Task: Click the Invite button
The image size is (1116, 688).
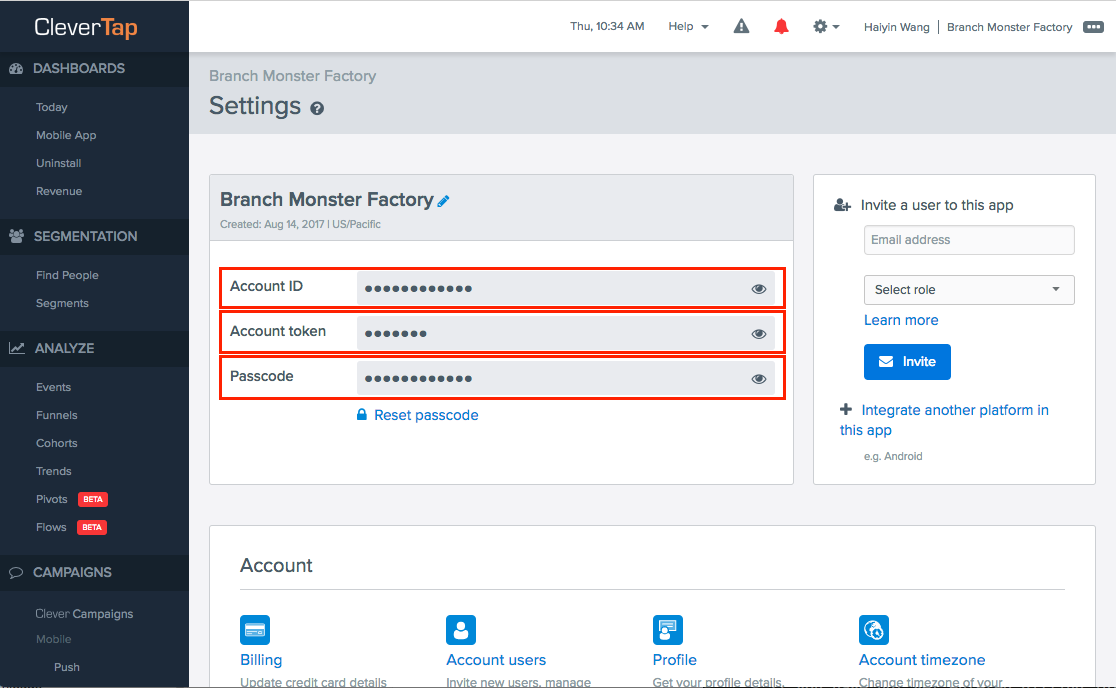Action: coord(907,361)
